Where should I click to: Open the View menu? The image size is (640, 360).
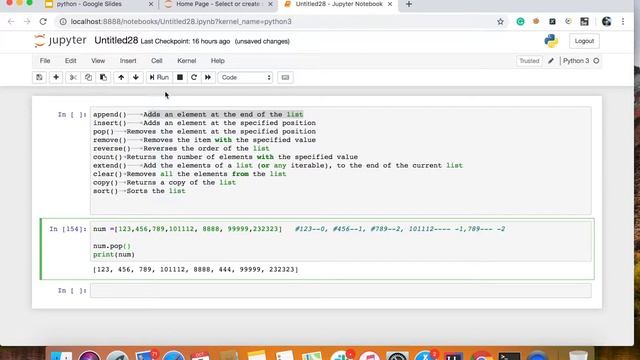(x=98, y=60)
